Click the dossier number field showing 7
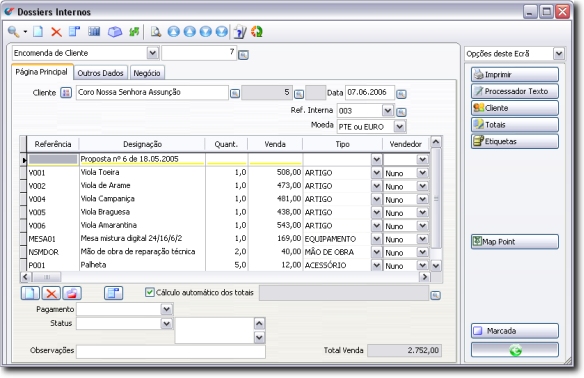 [199, 53]
